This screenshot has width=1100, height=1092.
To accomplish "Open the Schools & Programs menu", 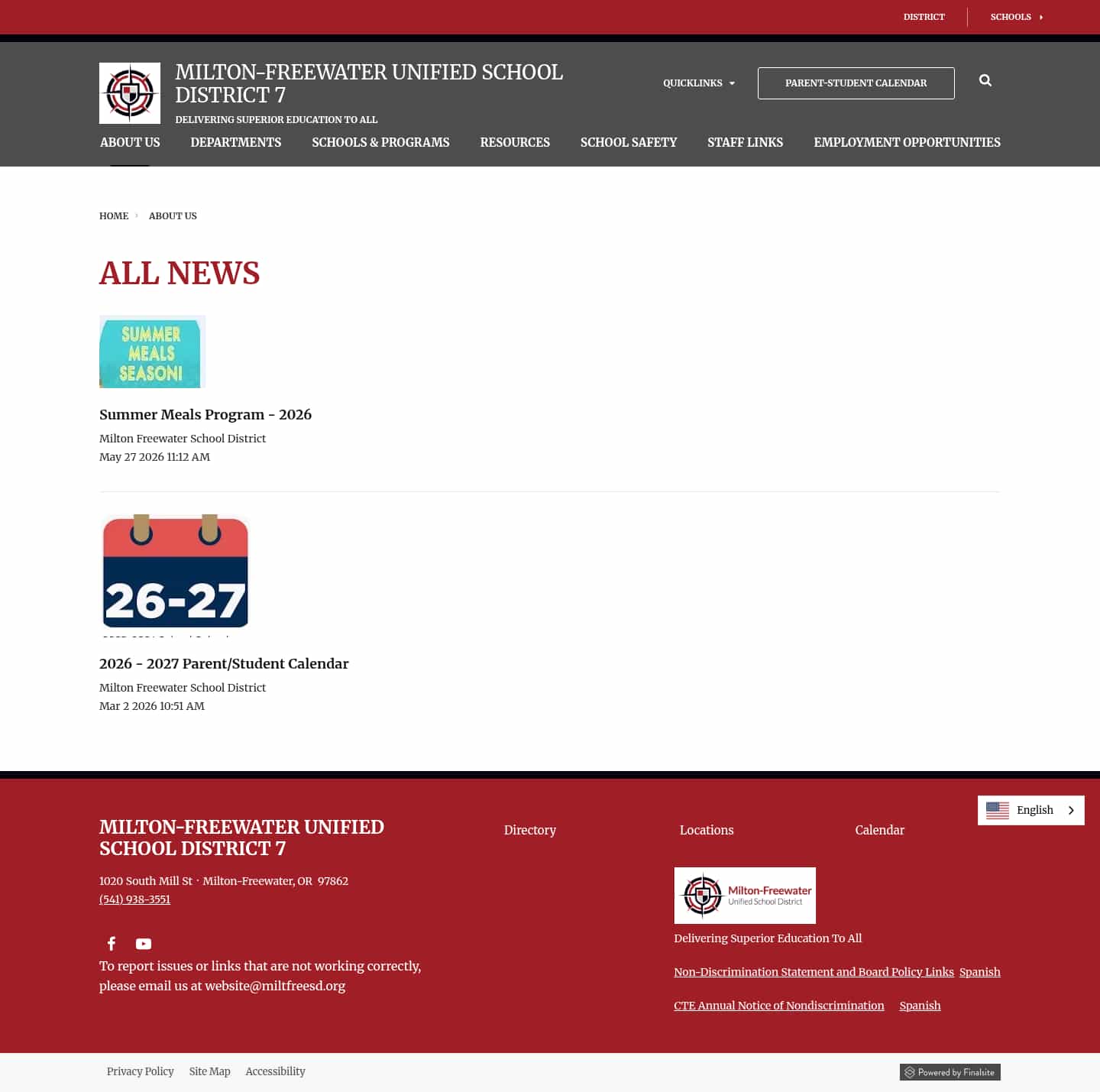I will pyautogui.click(x=380, y=142).
